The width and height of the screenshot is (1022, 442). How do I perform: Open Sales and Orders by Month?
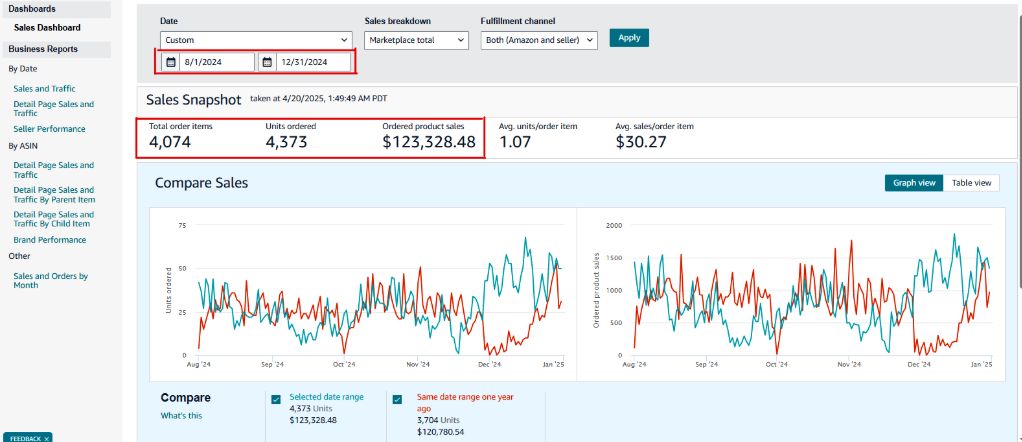pyautogui.click(x=50, y=280)
